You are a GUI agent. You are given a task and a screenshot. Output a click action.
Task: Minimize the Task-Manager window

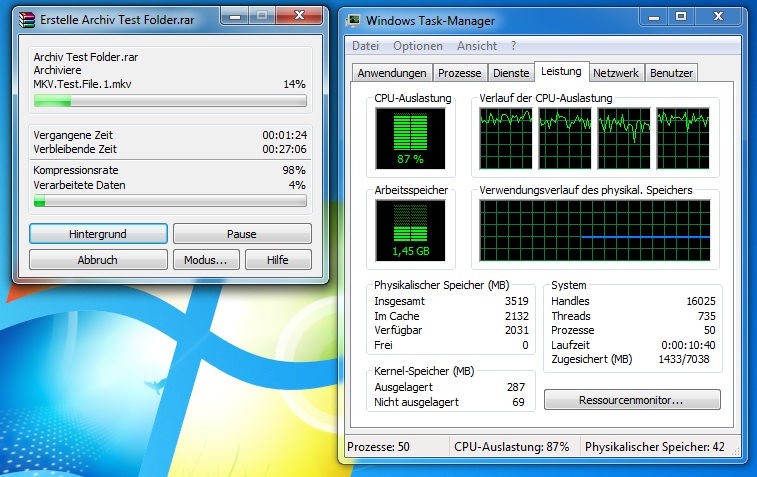[x=654, y=17]
